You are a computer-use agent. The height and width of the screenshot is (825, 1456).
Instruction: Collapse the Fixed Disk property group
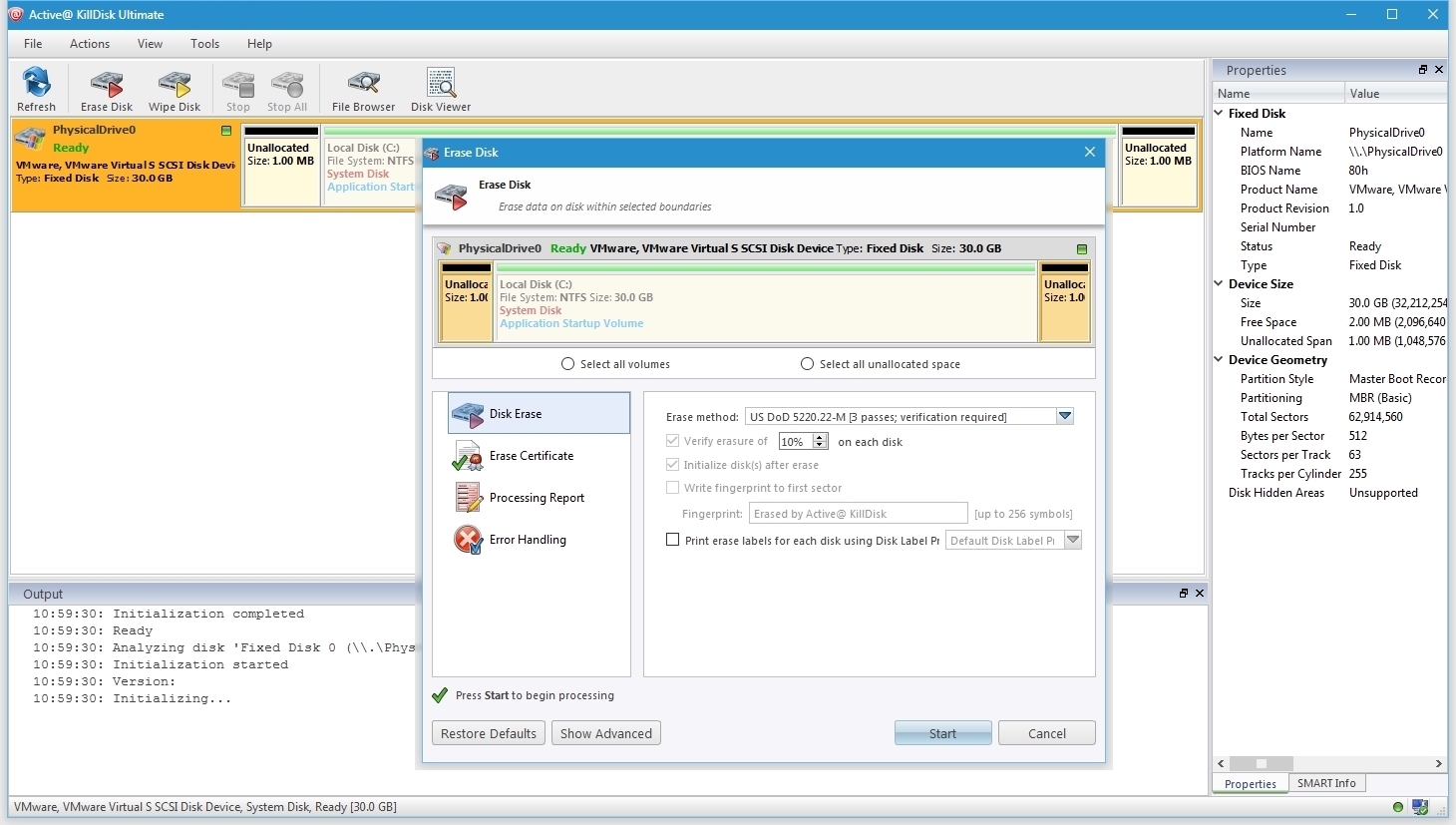click(x=1219, y=113)
